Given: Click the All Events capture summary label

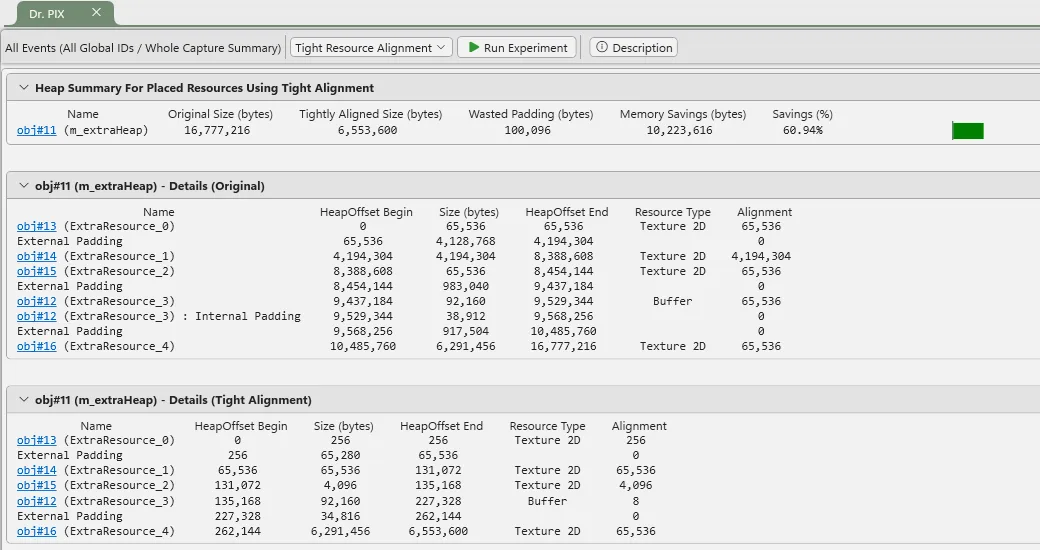Looking at the screenshot, I should point(143,48).
